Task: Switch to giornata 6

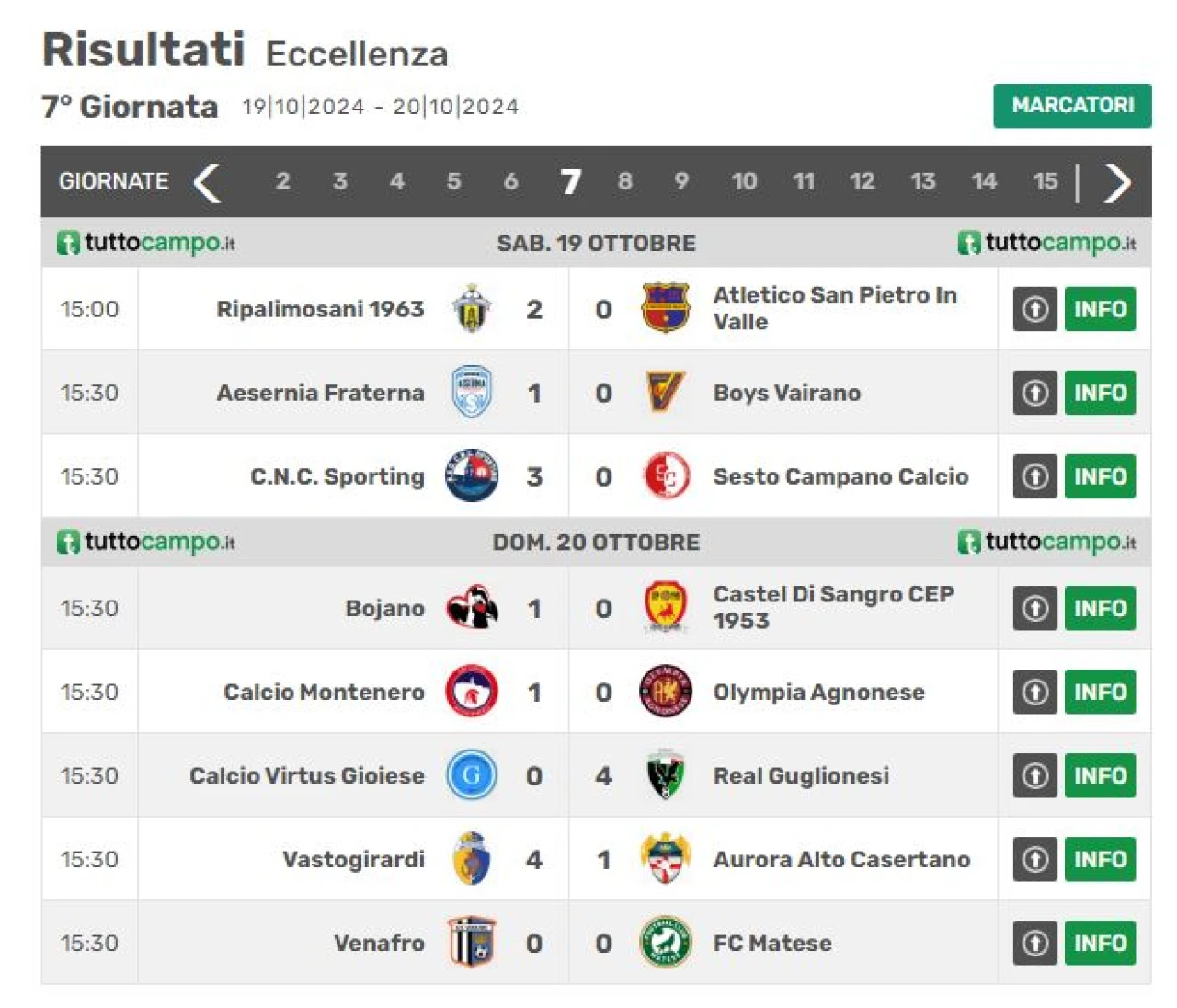Action: click(510, 181)
